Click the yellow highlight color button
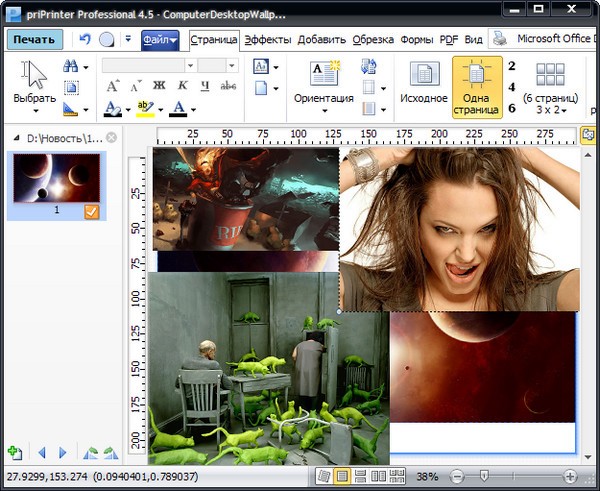Image resolution: width=600 pixels, height=491 pixels. click(144, 108)
